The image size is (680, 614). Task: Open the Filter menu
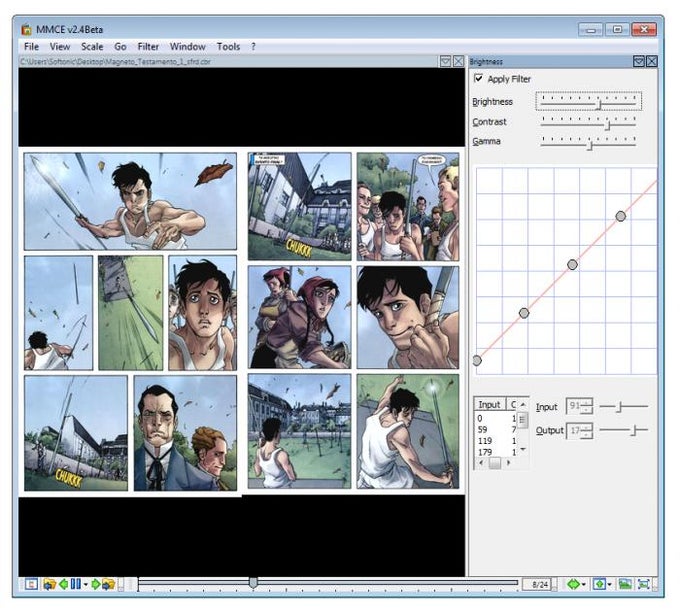(x=148, y=46)
